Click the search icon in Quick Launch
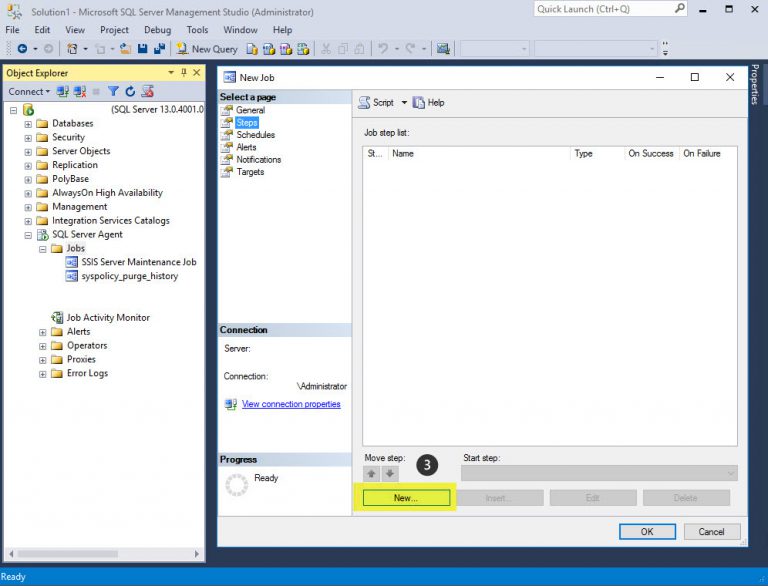768x586 pixels. [679, 8]
